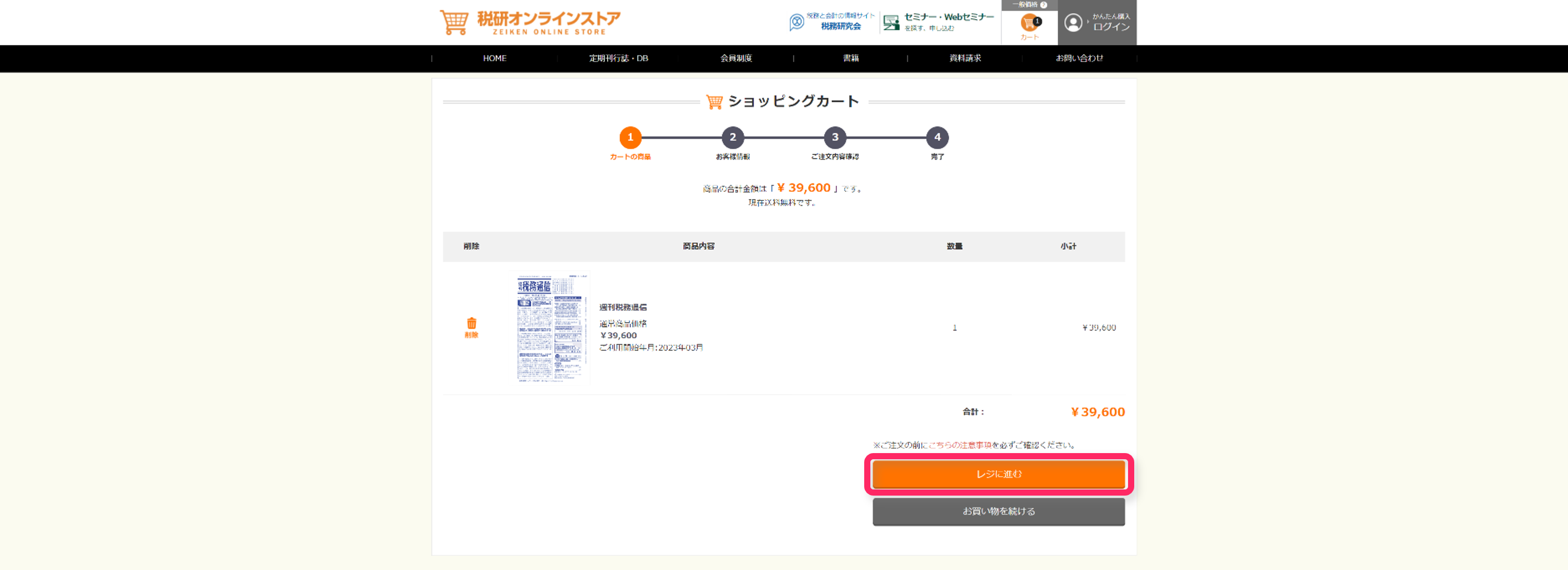The width and height of the screenshot is (1568, 570).
Task: Proceed with レジに進む button
Action: click(999, 474)
